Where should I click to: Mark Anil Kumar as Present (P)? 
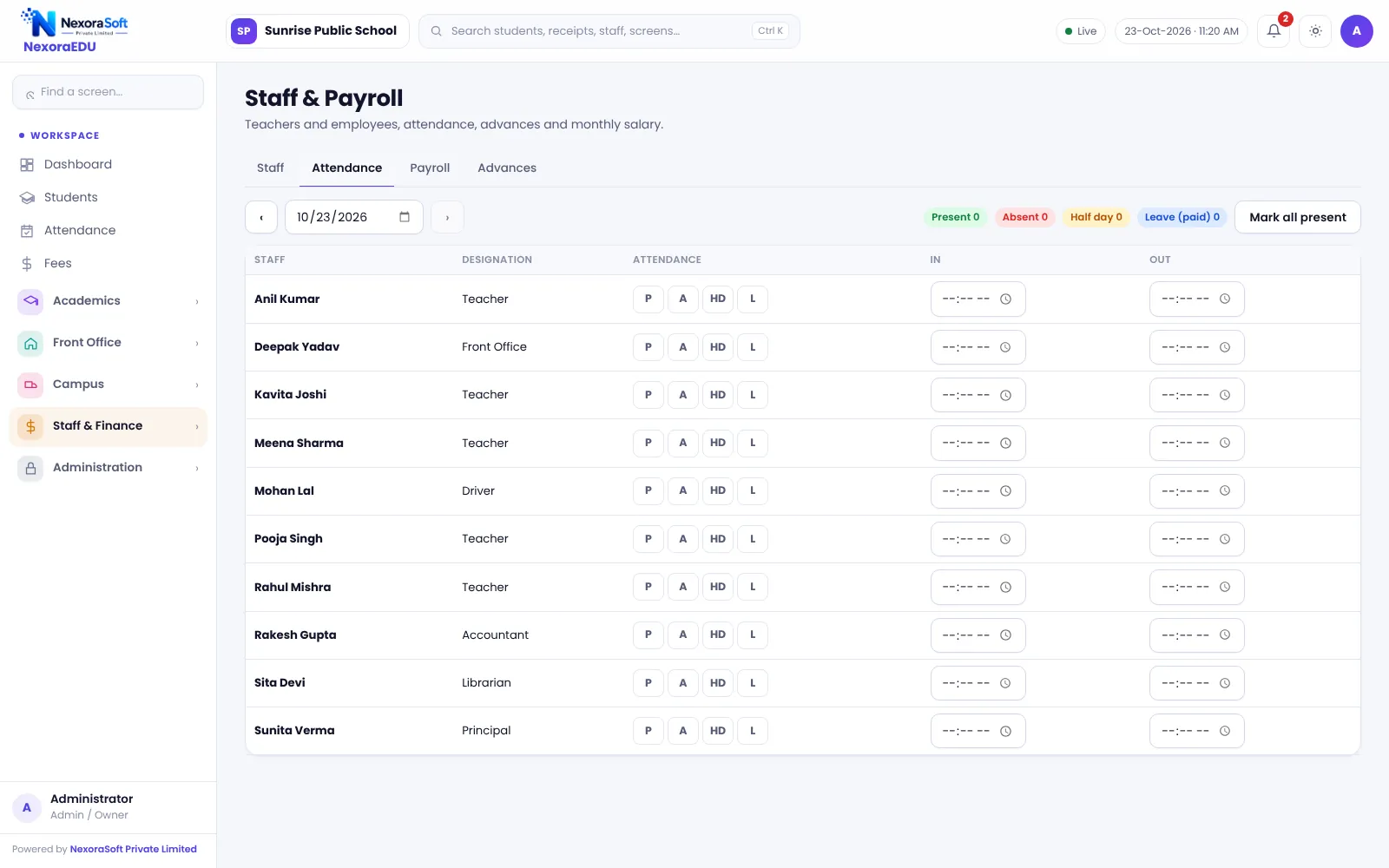648,299
